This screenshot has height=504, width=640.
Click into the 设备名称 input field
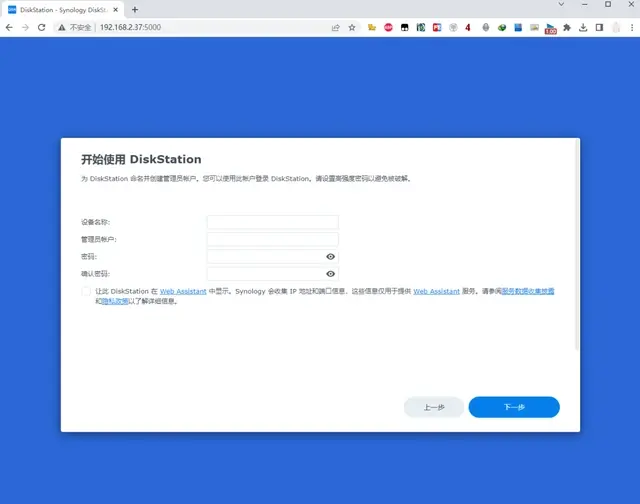(x=273, y=222)
